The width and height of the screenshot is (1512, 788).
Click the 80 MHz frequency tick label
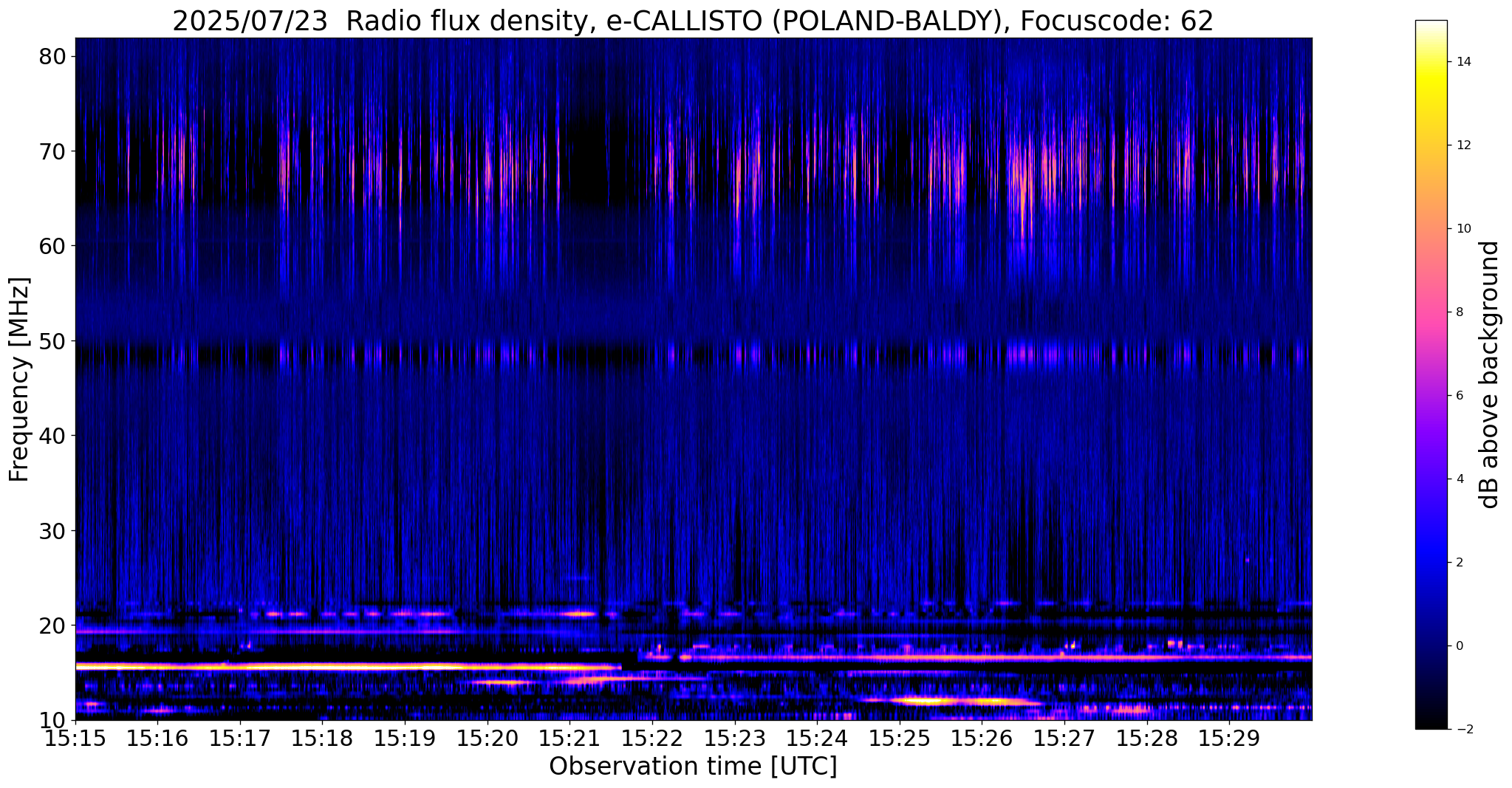(x=52, y=56)
